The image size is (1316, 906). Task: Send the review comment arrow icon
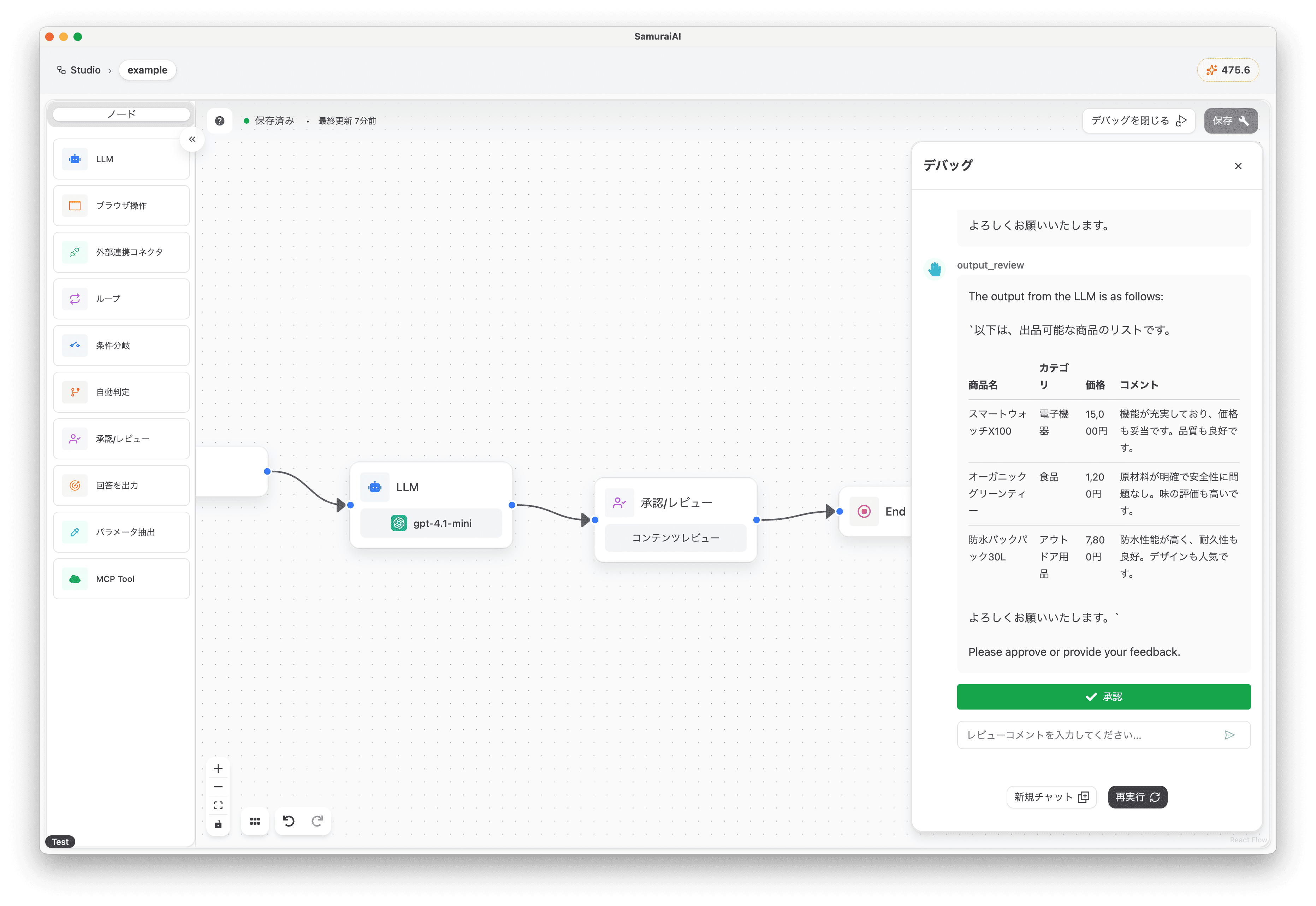click(1229, 735)
